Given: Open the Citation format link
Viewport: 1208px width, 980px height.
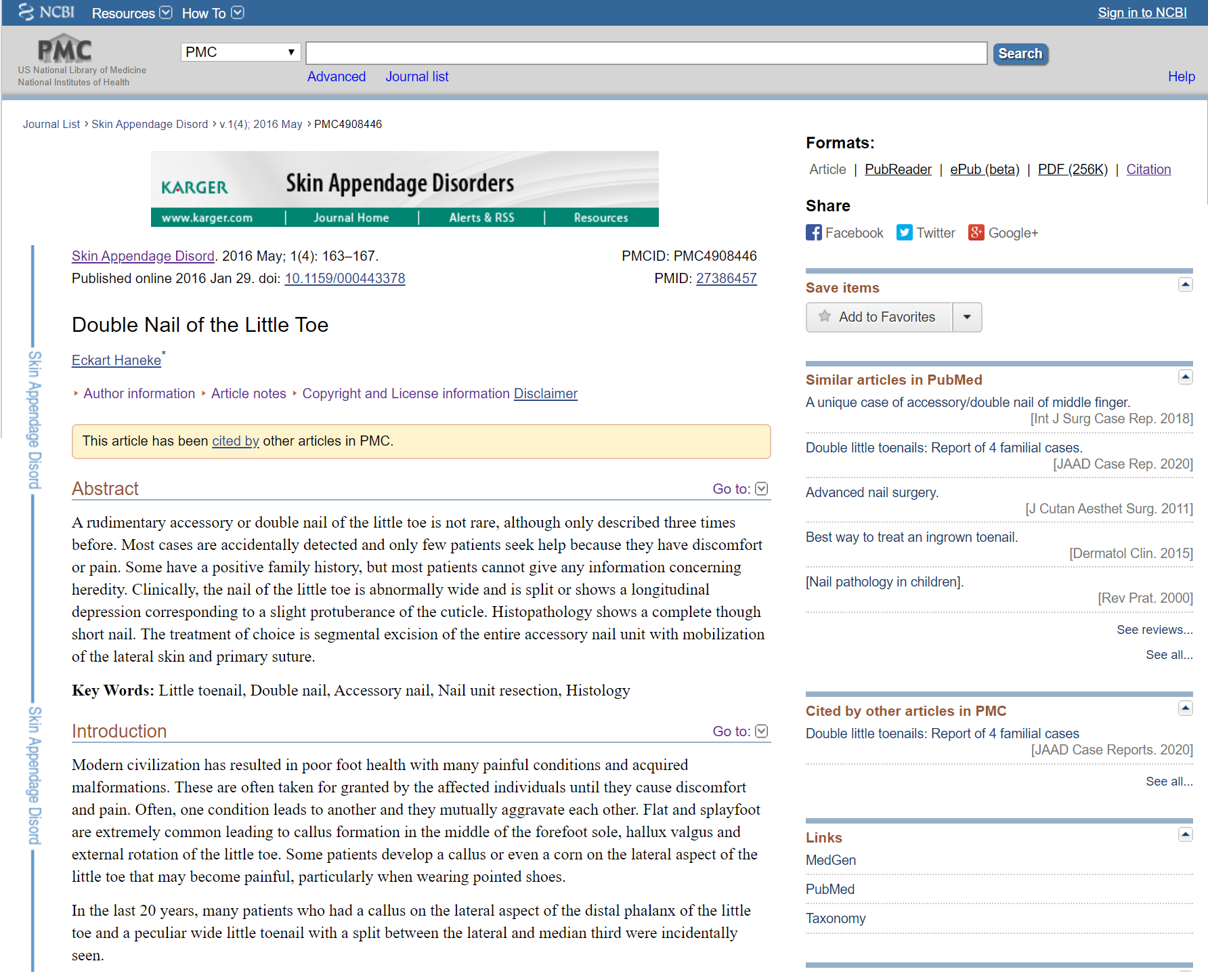Looking at the screenshot, I should click(x=1148, y=169).
